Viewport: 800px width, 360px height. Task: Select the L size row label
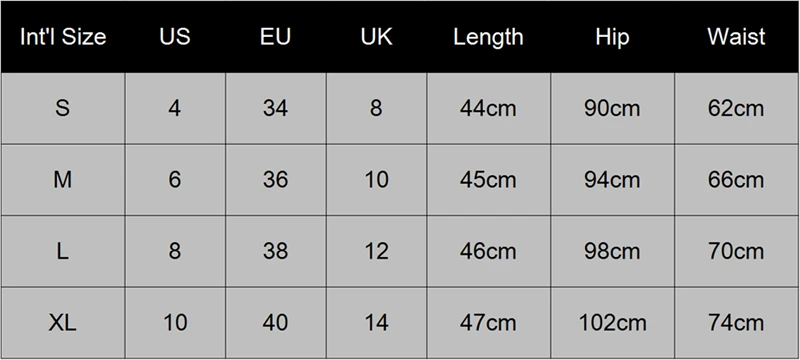[x=63, y=251]
